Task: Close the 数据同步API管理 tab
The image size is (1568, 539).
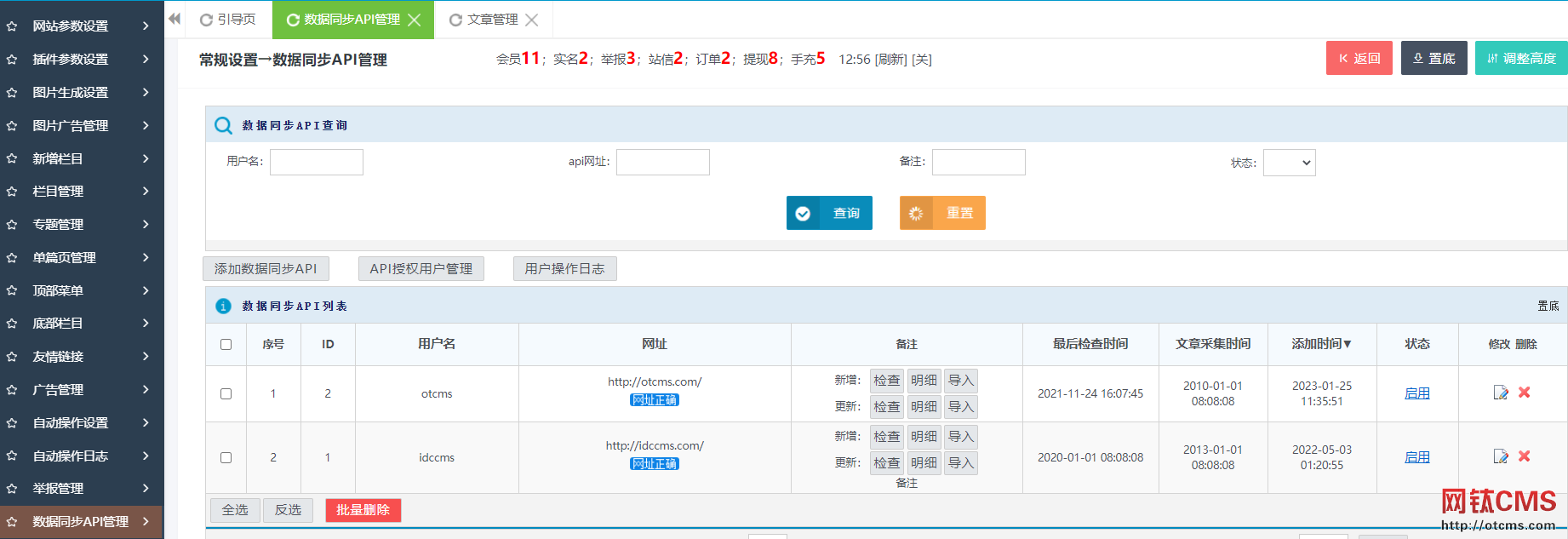Action: pos(415,20)
